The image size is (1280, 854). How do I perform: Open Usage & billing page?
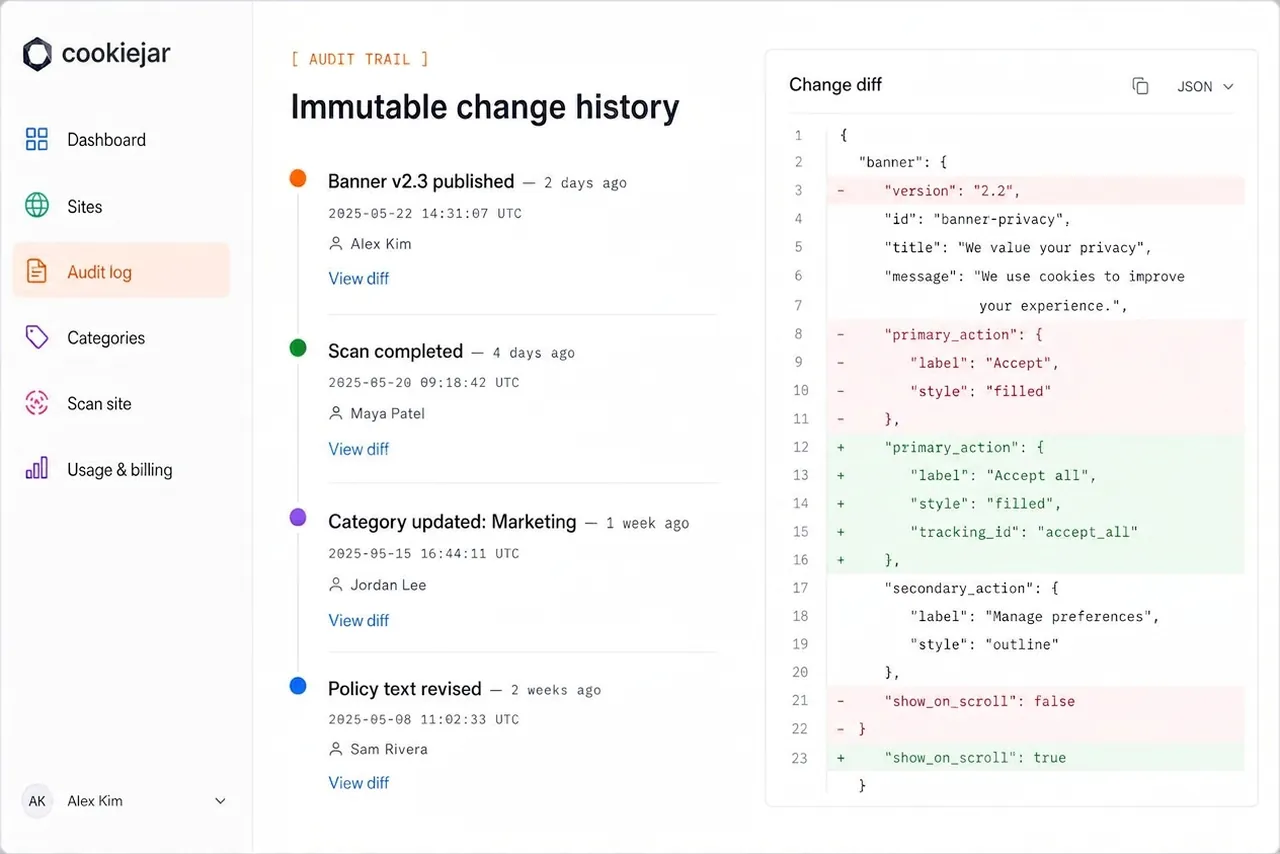[x=121, y=470]
